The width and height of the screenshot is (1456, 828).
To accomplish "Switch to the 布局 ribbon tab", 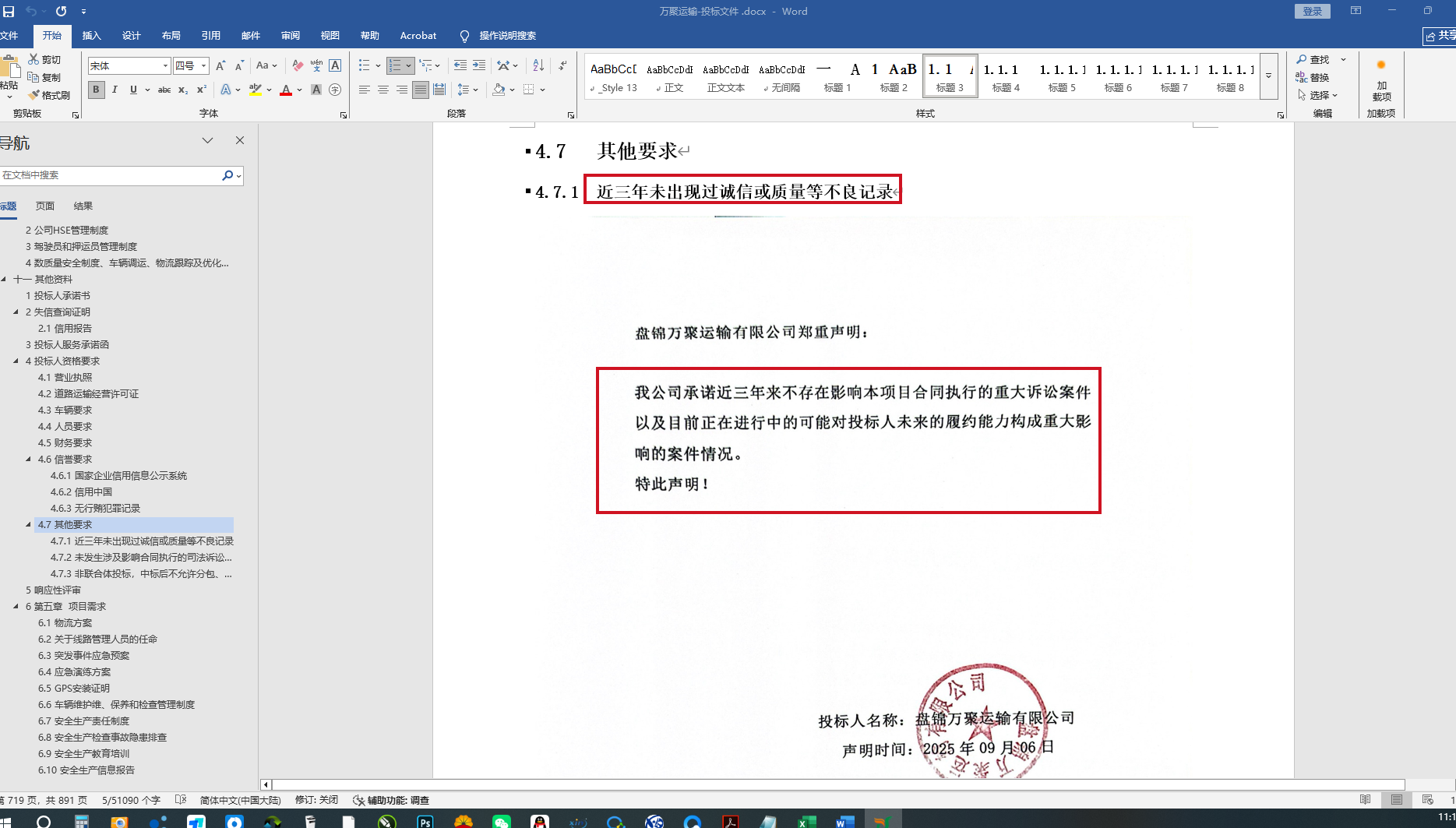I will point(171,36).
